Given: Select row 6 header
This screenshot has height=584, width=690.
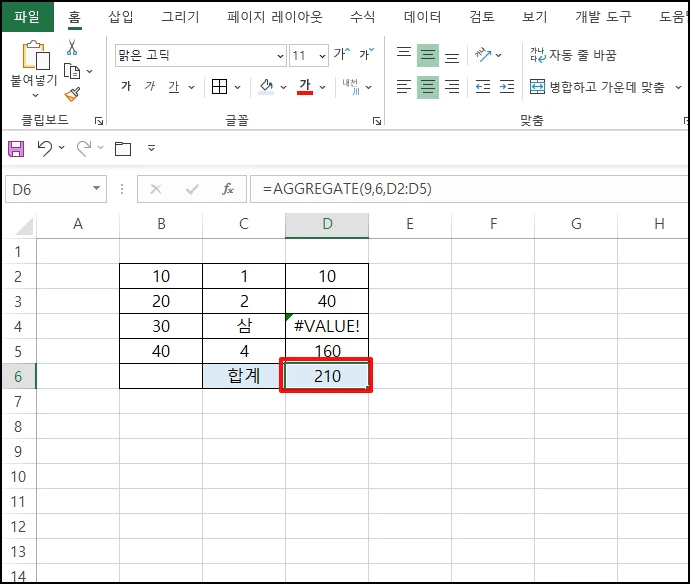Looking at the screenshot, I should (18, 376).
